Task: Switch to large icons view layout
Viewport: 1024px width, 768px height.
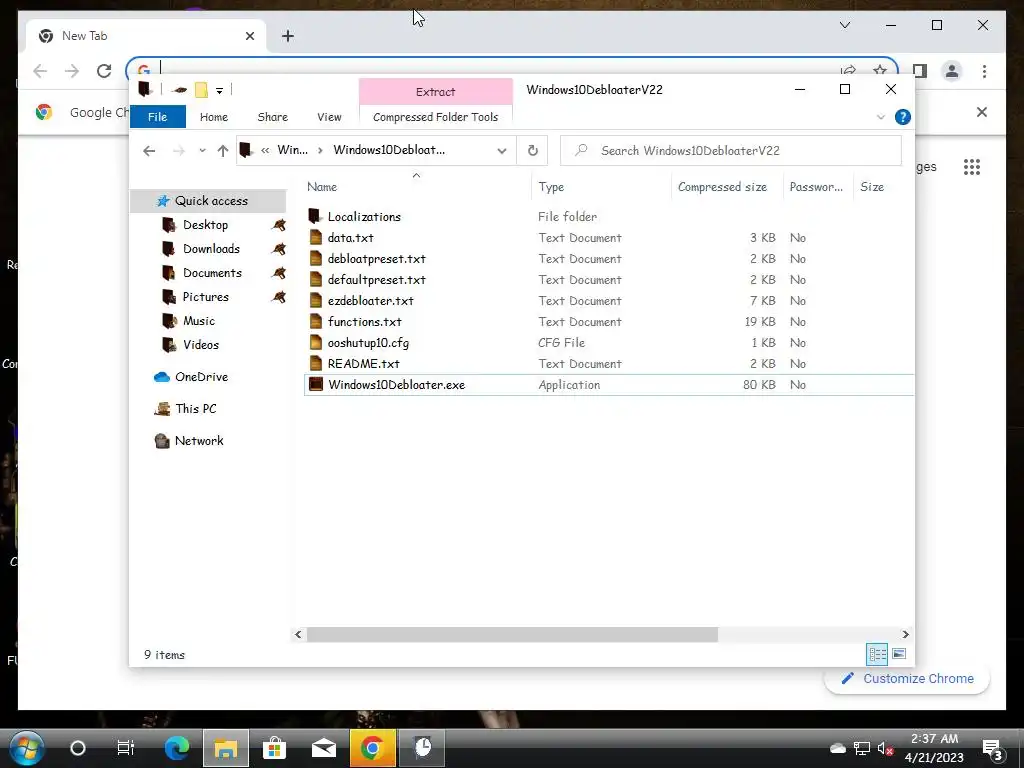Action: coord(899,654)
